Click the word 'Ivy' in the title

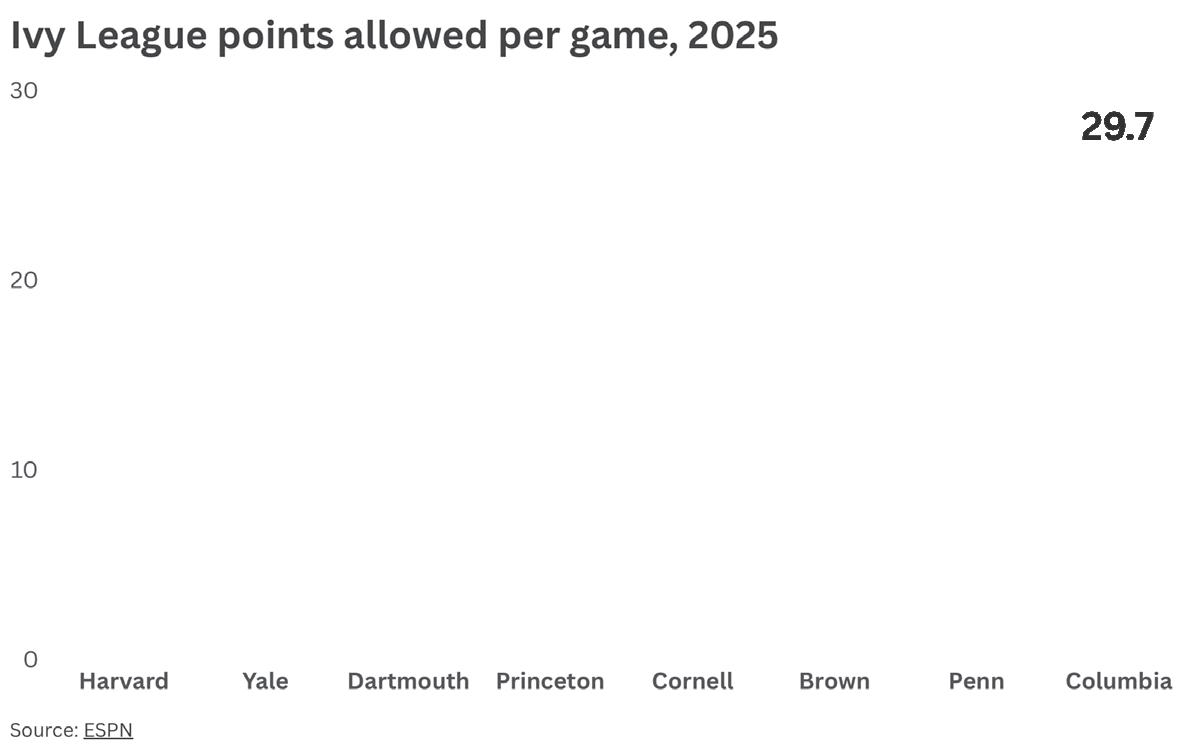[x=36, y=36]
